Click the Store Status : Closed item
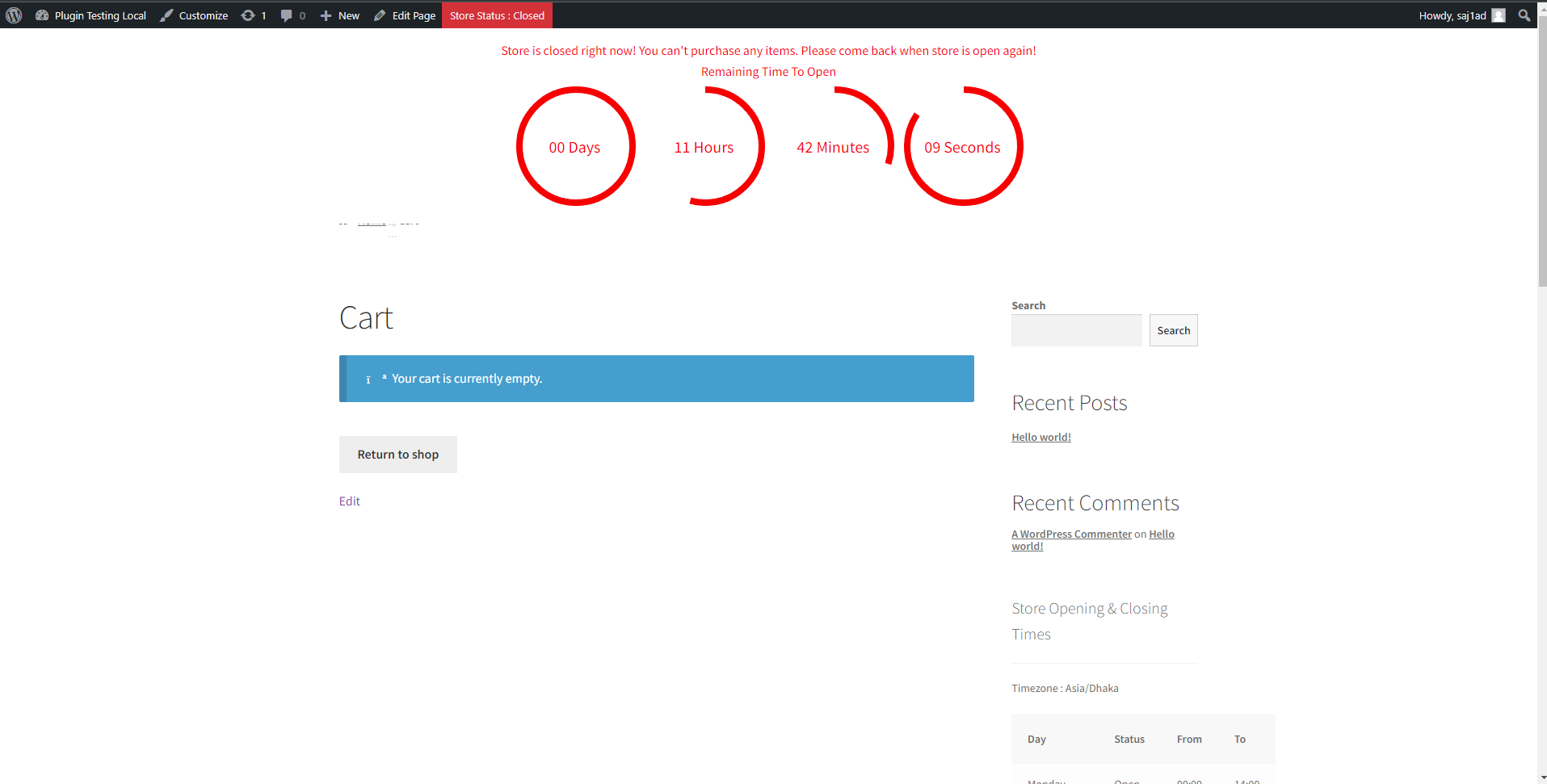 click(x=497, y=15)
